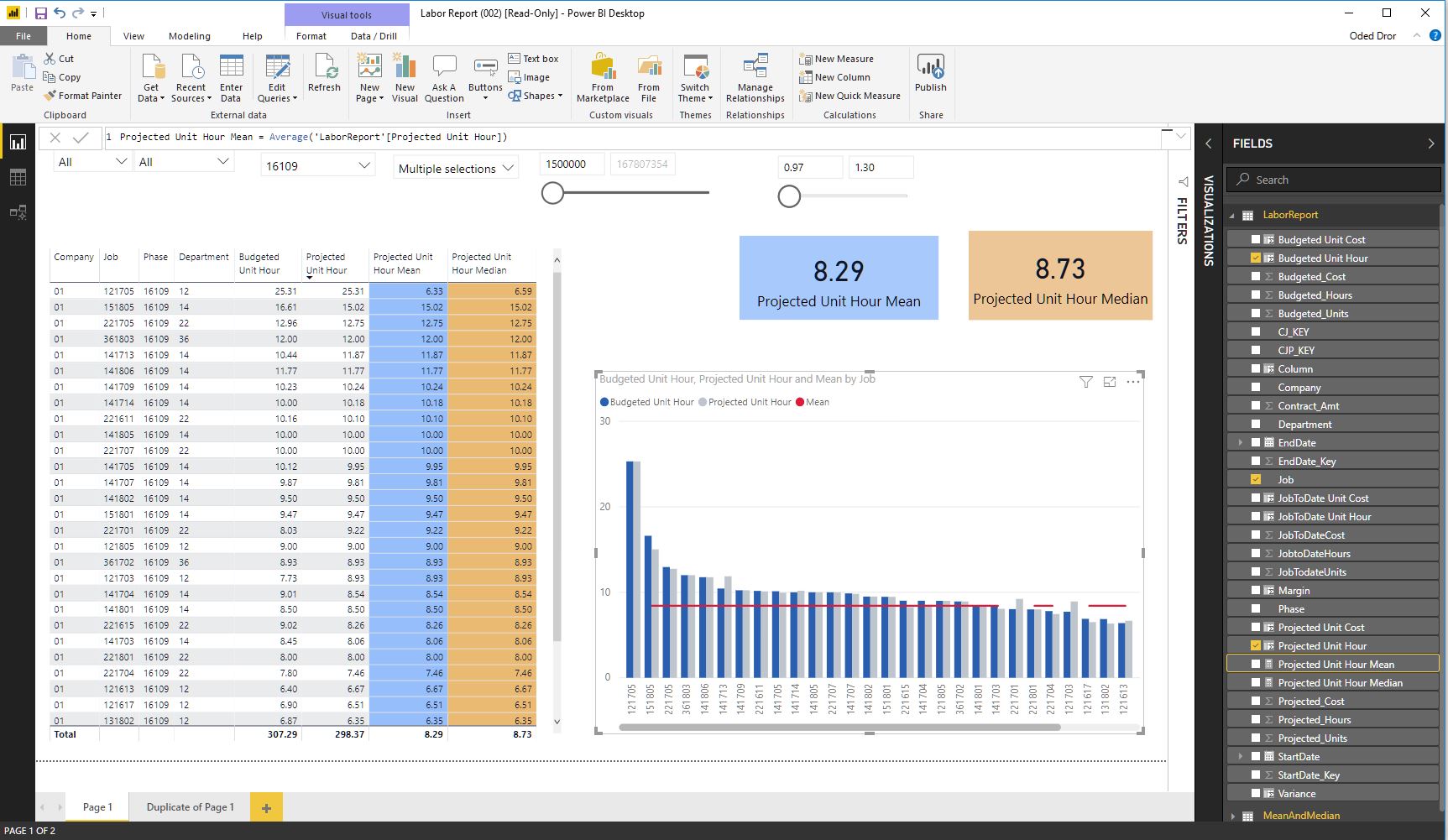The width and height of the screenshot is (1448, 840).
Task: Add a new page with plus button
Action: coord(266,808)
